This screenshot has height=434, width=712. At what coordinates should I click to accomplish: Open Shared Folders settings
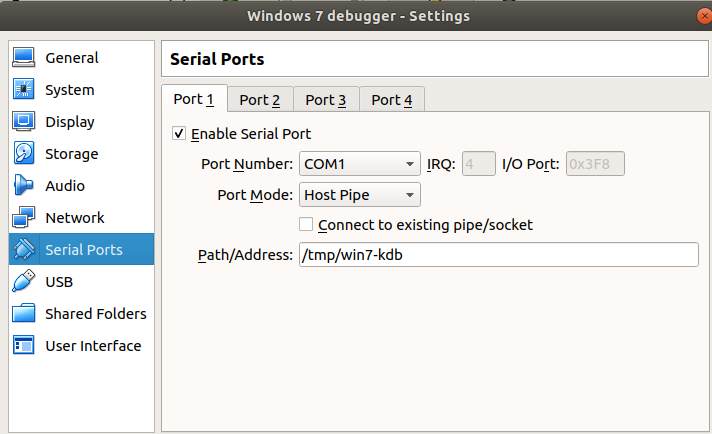click(82, 313)
